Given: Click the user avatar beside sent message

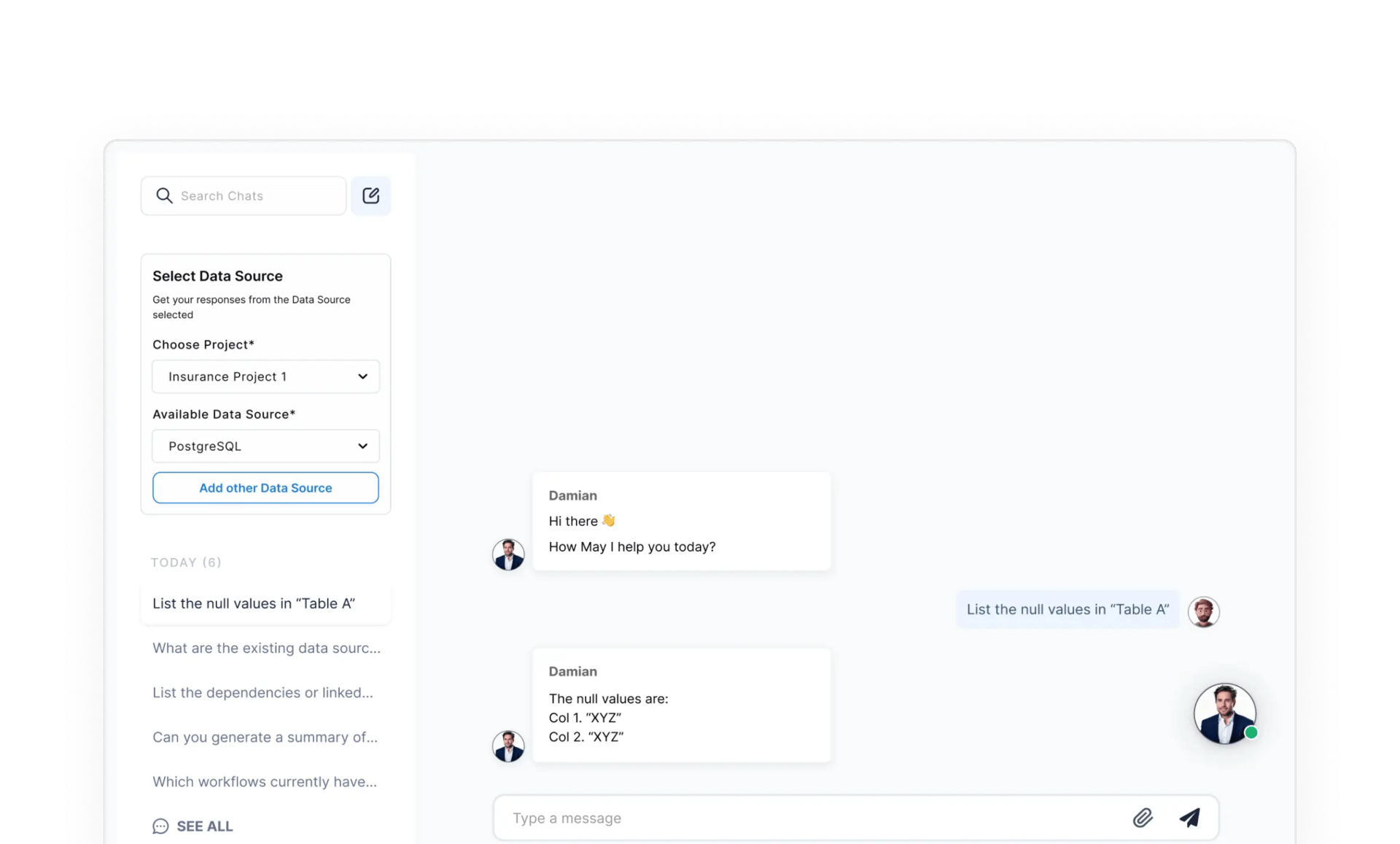Looking at the screenshot, I should coord(1203,611).
